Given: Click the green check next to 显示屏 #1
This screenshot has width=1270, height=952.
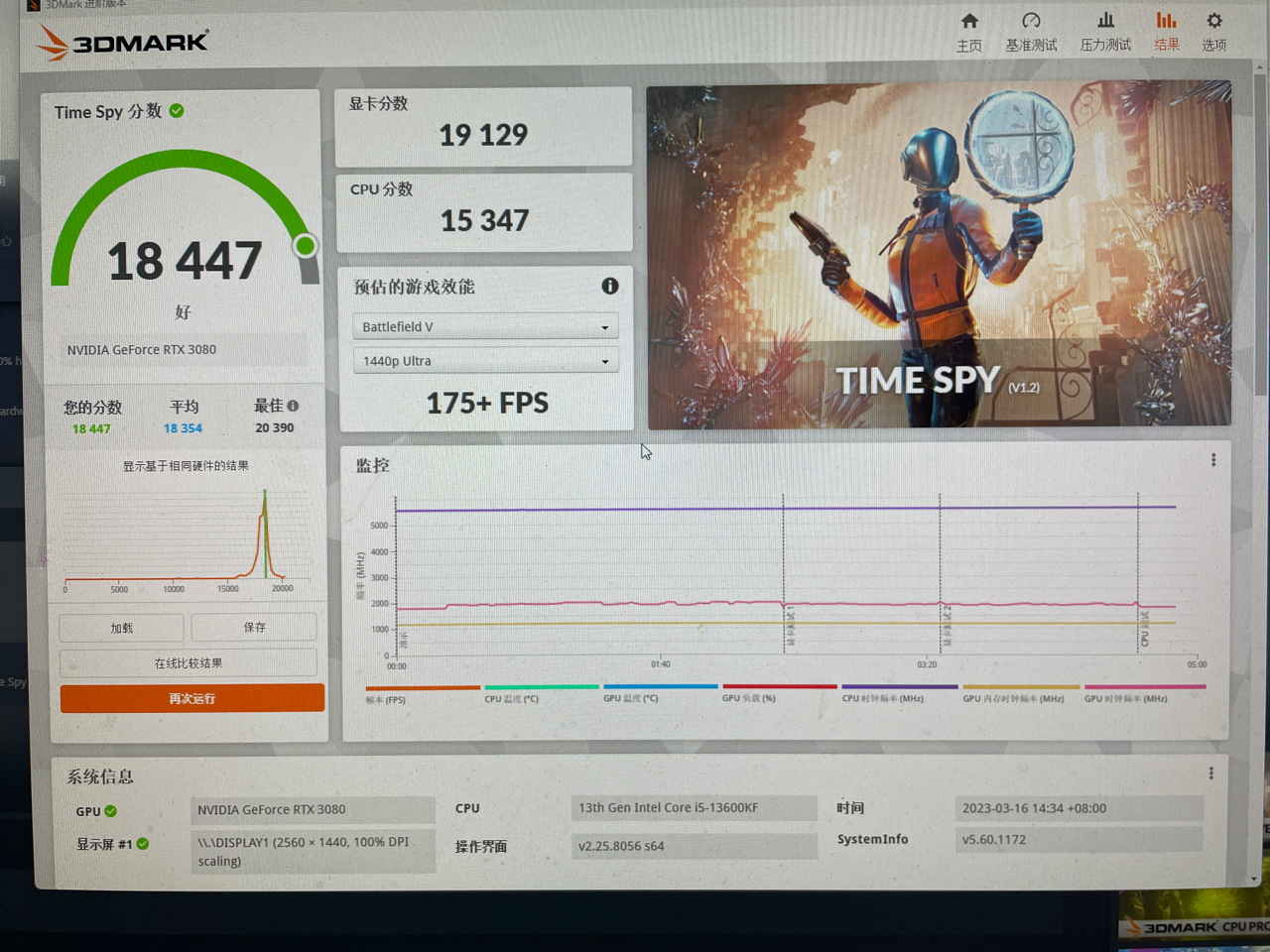Looking at the screenshot, I should pos(143,844).
